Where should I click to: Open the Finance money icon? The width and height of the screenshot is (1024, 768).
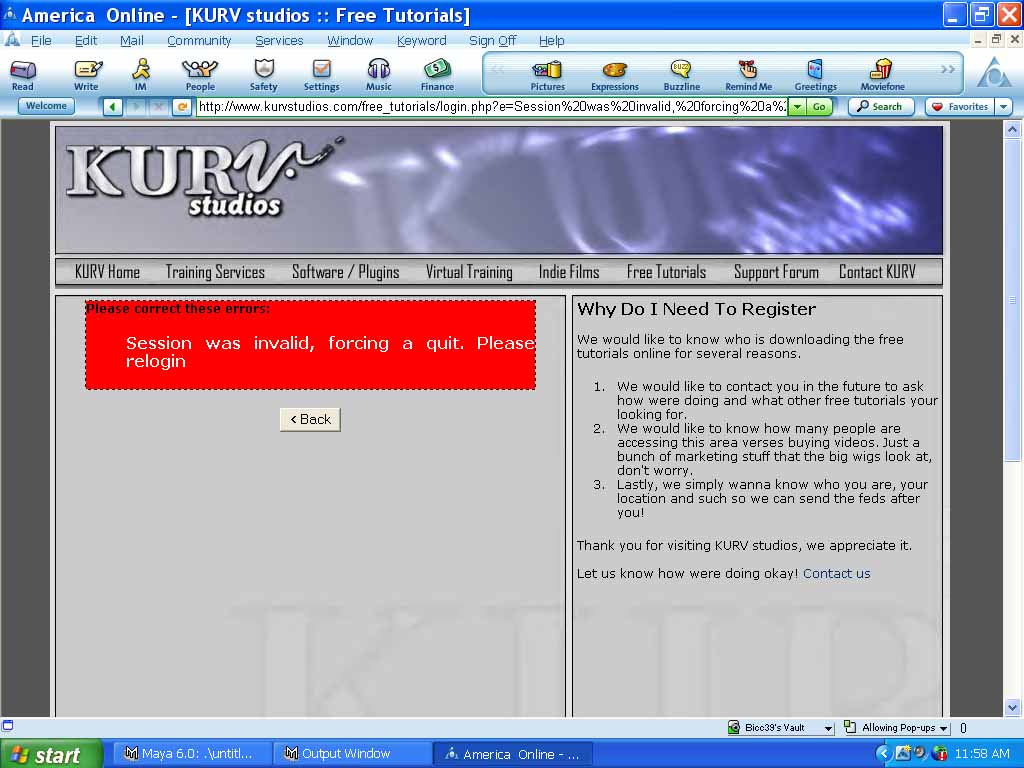pos(437,73)
